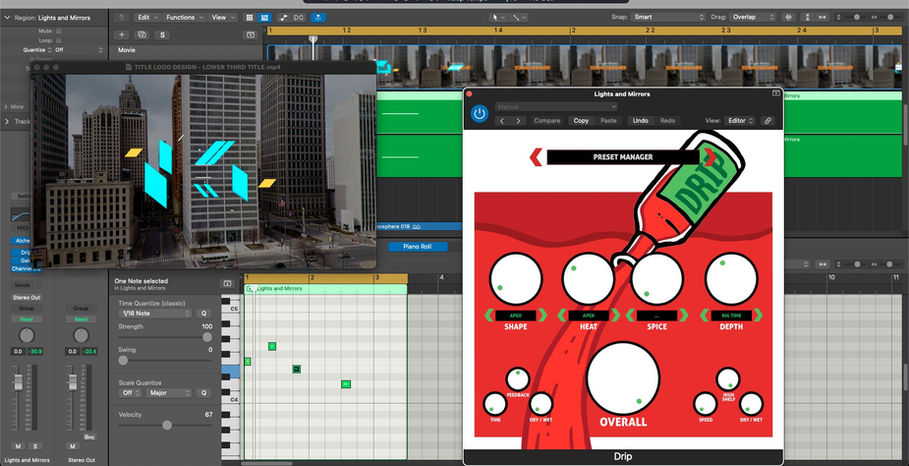Click the HIGH SHELF knob in Drip
The image size is (909, 466).
tap(728, 380)
